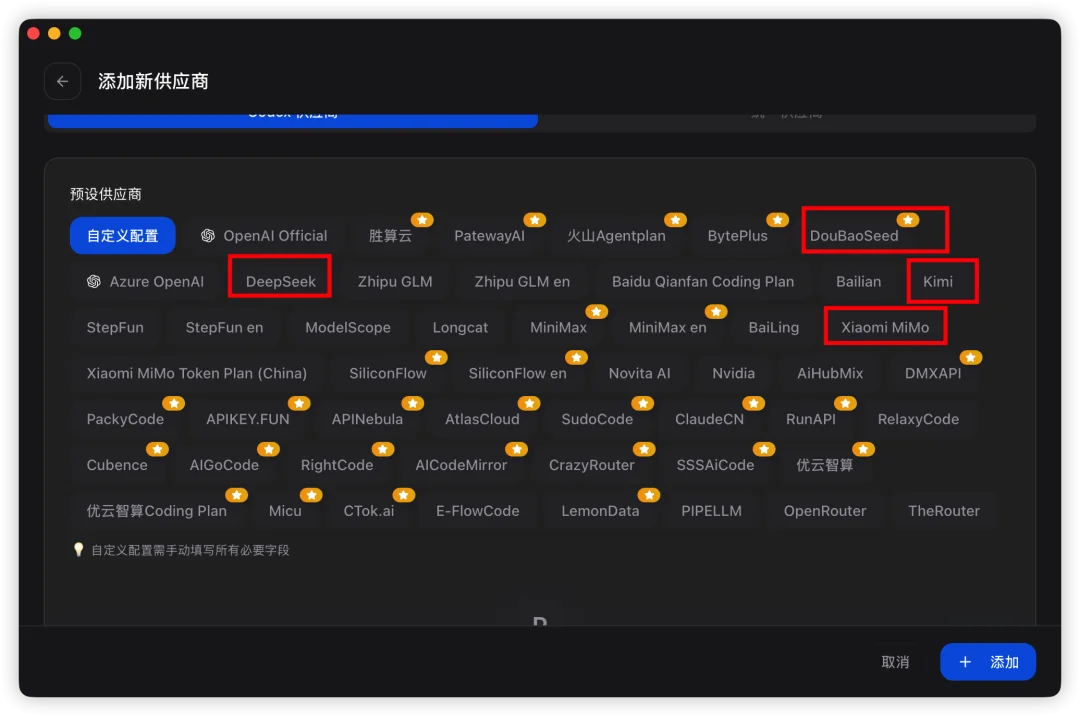Select the Micu provider
The width and height of the screenshot is (1080, 716).
285,511
